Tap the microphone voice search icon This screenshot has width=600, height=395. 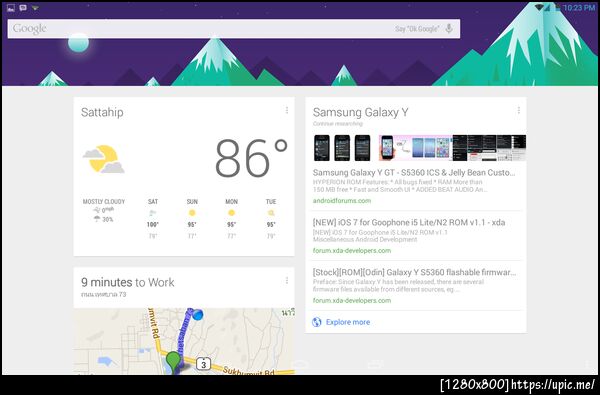[449, 28]
